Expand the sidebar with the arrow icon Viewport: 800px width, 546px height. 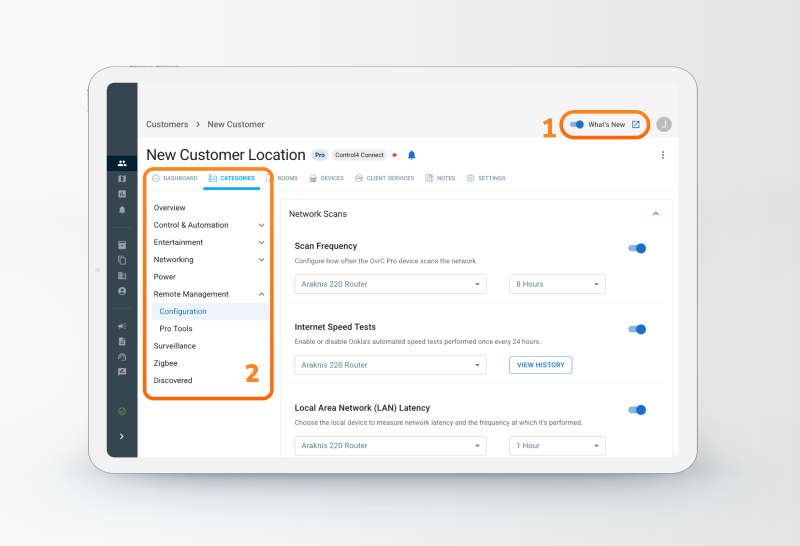pos(122,436)
